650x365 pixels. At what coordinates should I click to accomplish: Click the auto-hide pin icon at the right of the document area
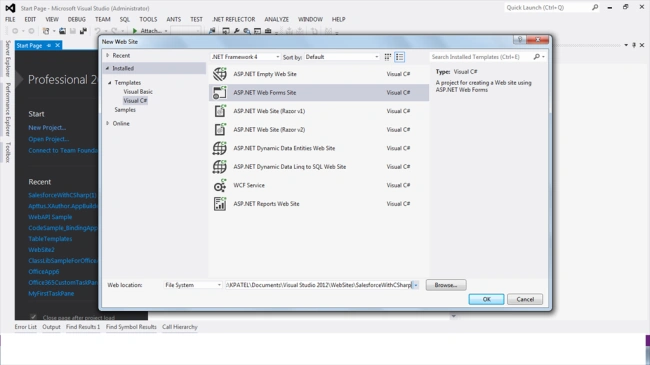[634, 45]
